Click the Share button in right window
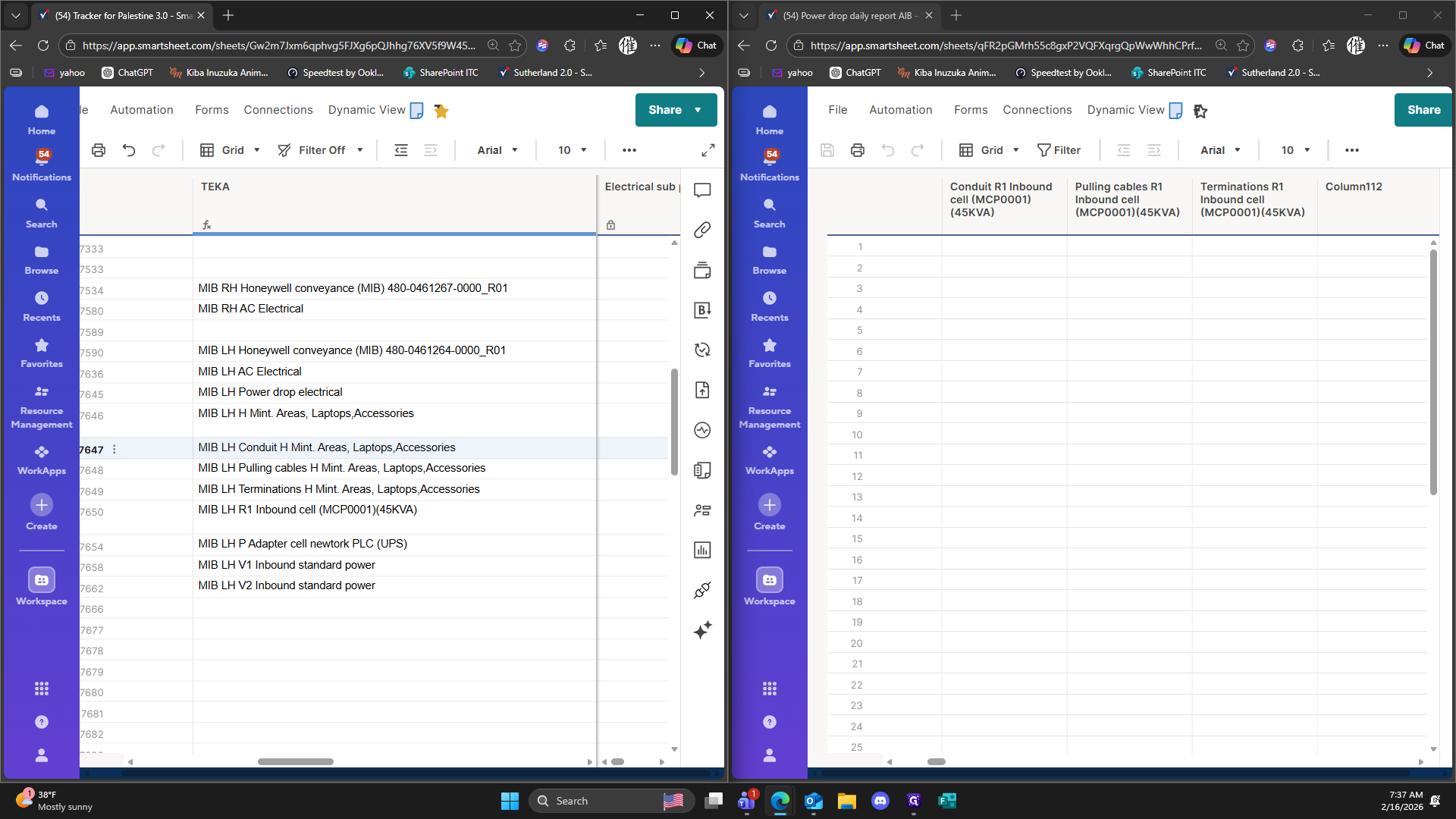The width and height of the screenshot is (1456, 819). (x=1423, y=110)
